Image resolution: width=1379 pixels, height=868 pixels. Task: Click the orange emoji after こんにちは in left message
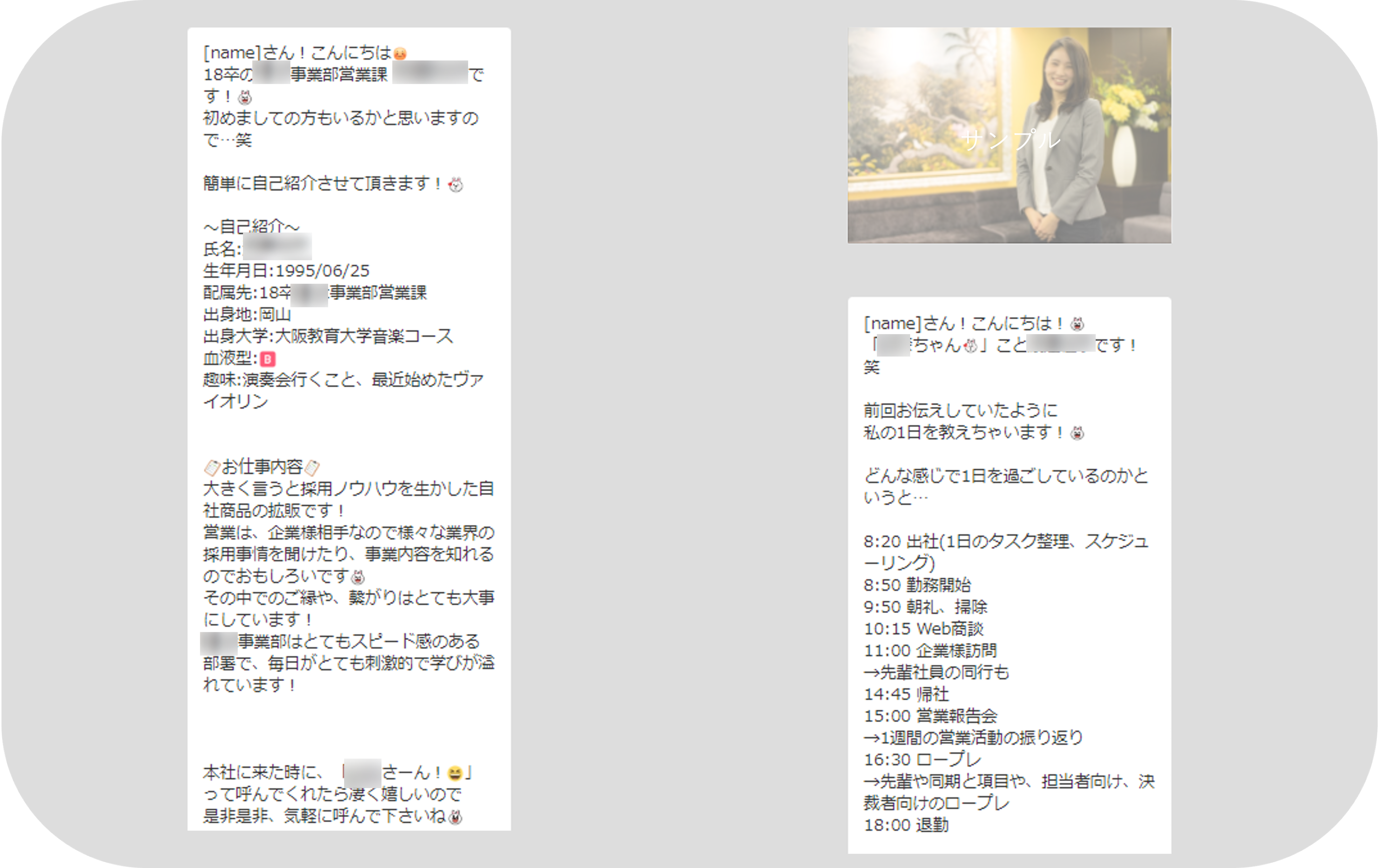pyautogui.click(x=400, y=54)
